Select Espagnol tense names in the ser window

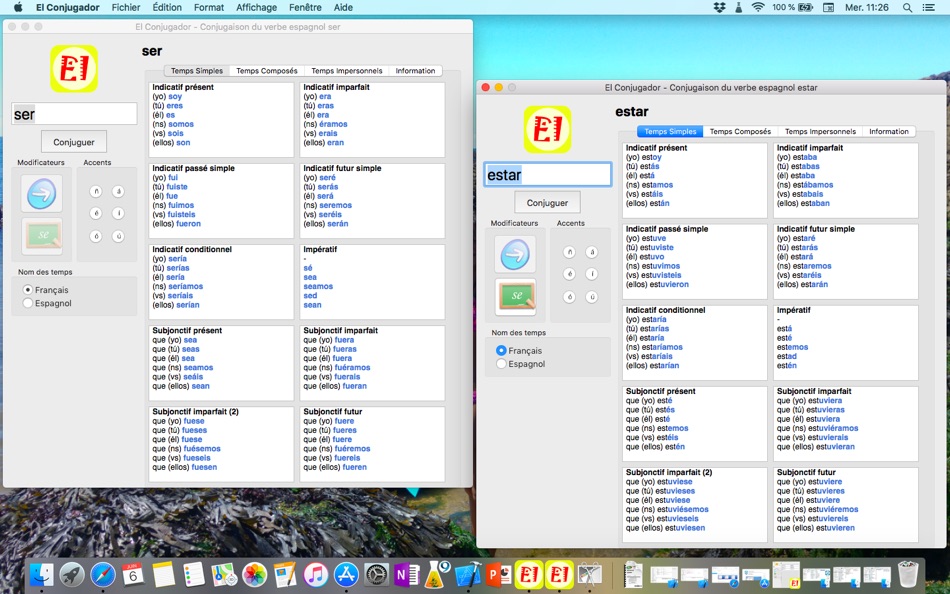47,303
